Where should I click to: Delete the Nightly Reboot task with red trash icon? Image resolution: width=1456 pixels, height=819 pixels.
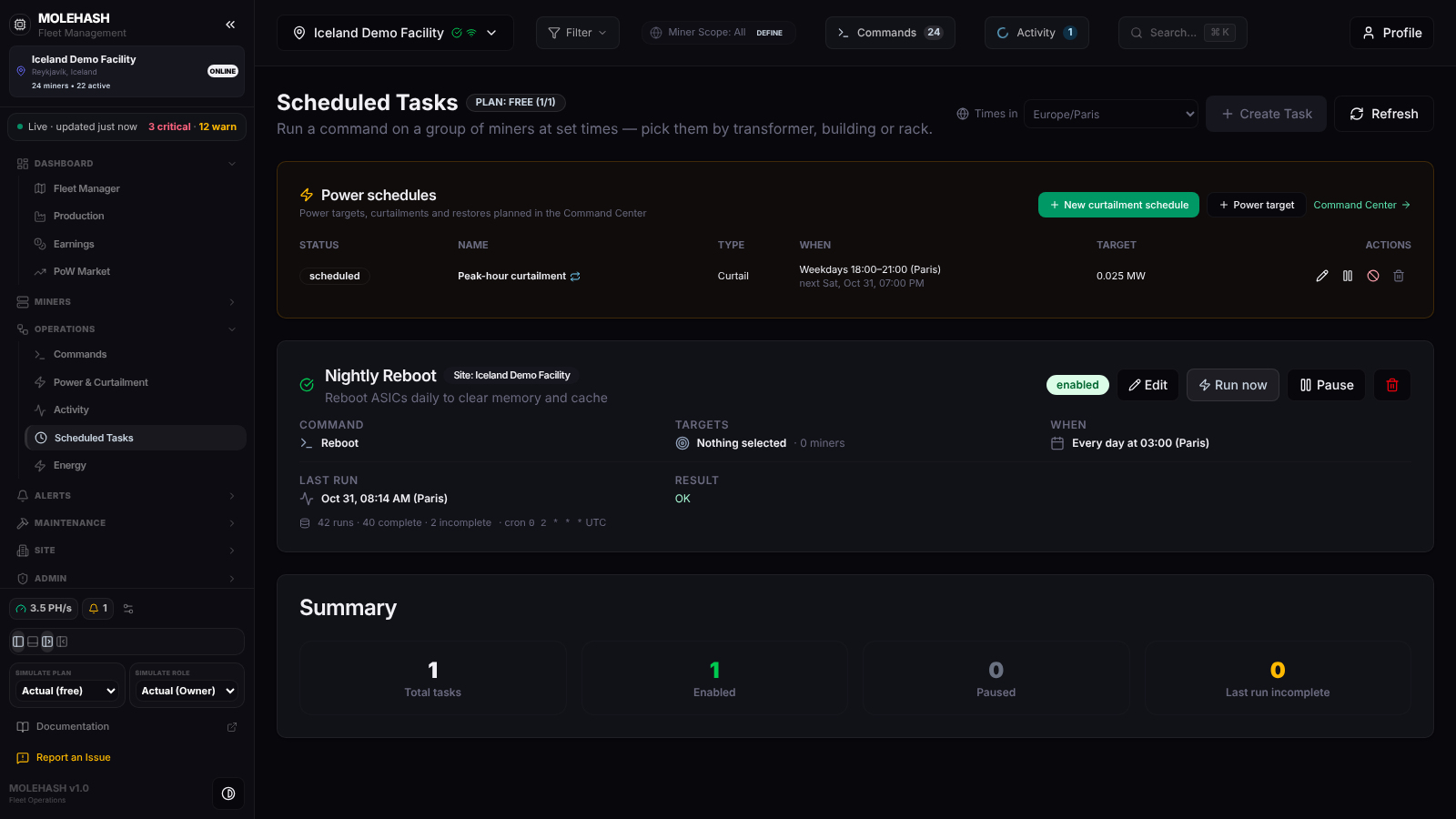pos(1392,385)
